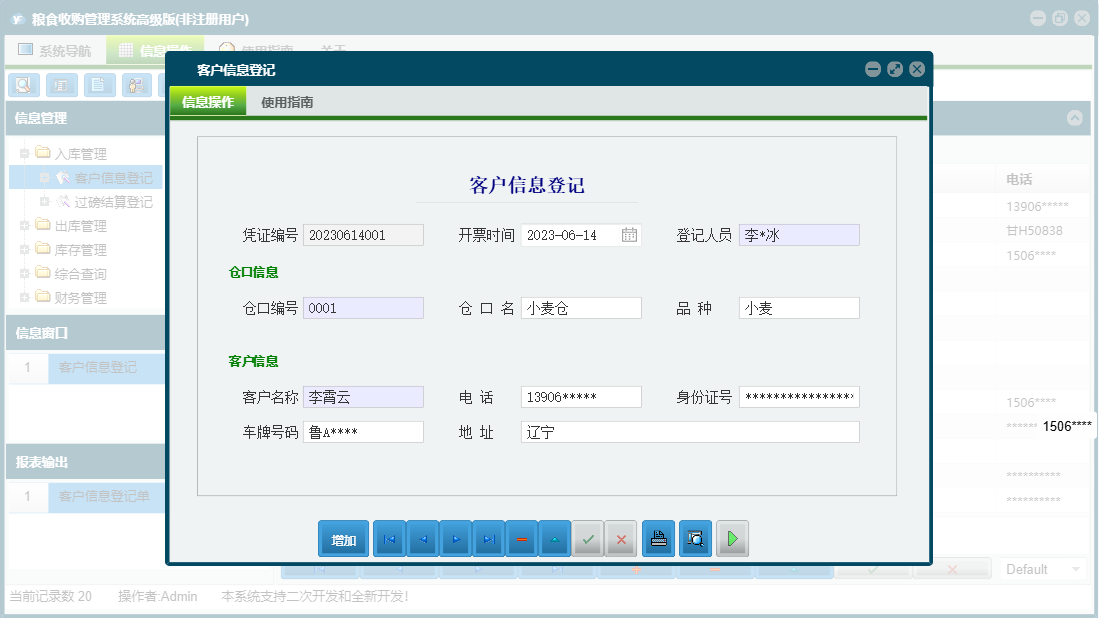Select 客户信息登记单 in report output list
This screenshot has width=1099, height=618.
[107, 496]
